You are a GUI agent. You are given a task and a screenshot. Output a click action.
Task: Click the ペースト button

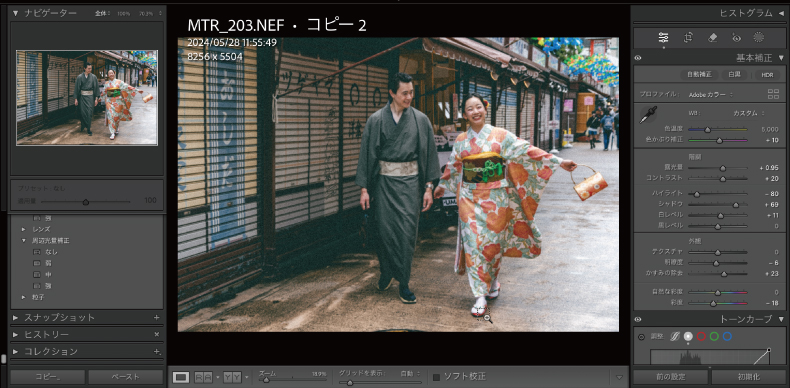126,377
